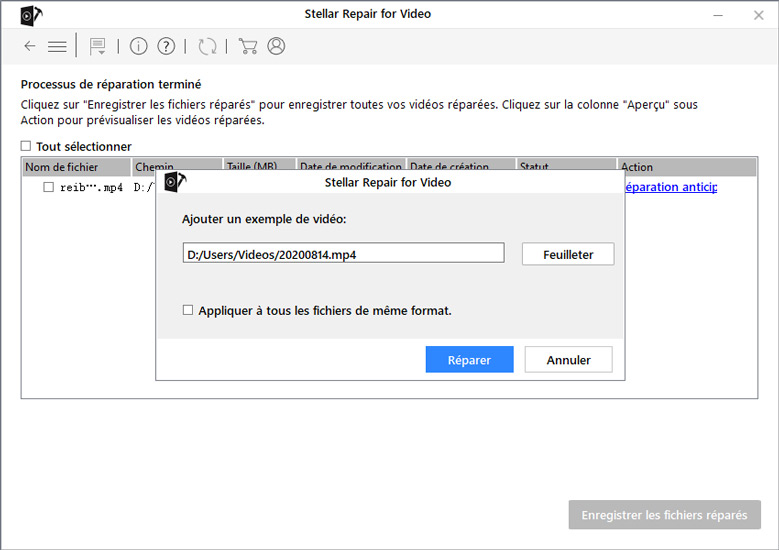Check the reib….mp4 file row checkbox

tap(48, 187)
